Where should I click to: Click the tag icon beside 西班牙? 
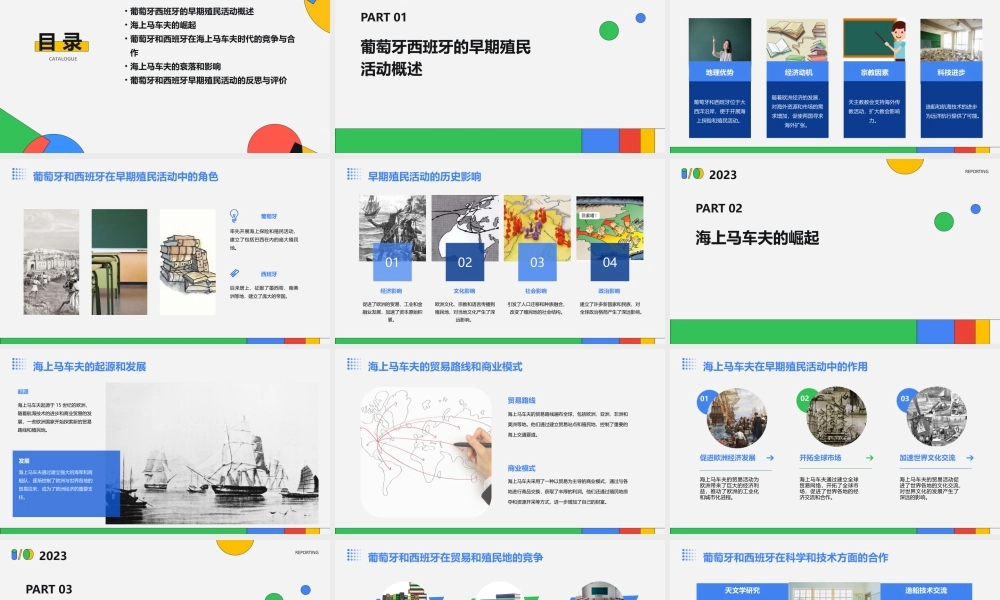coord(235,273)
